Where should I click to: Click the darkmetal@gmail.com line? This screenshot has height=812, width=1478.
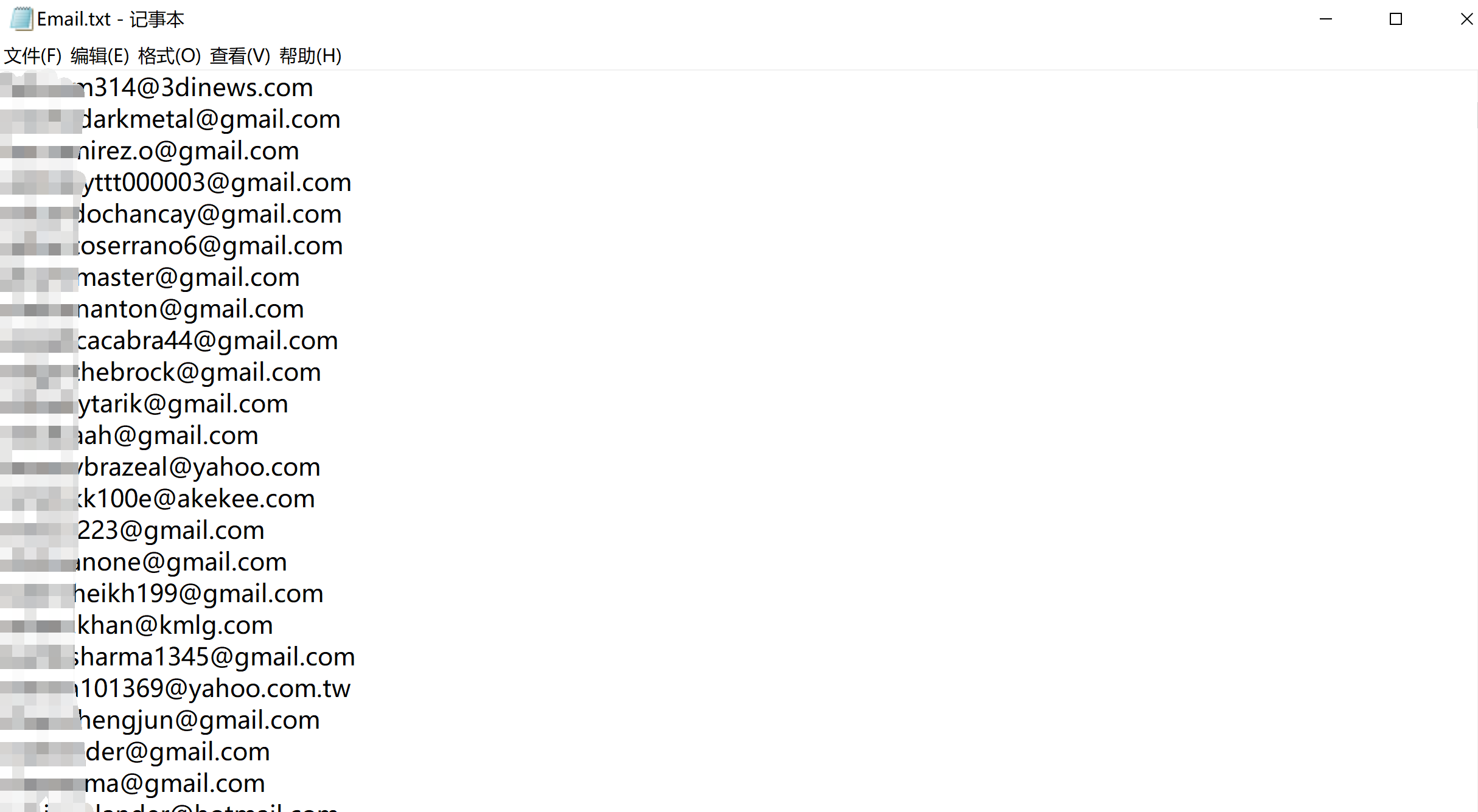tap(211, 119)
